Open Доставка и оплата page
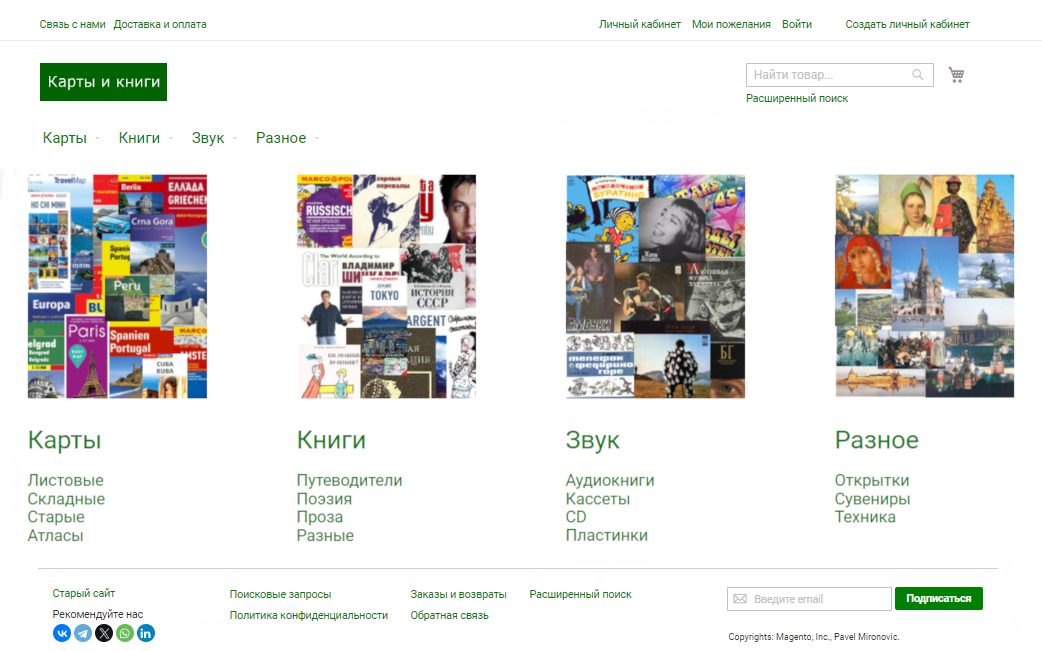 coord(159,24)
